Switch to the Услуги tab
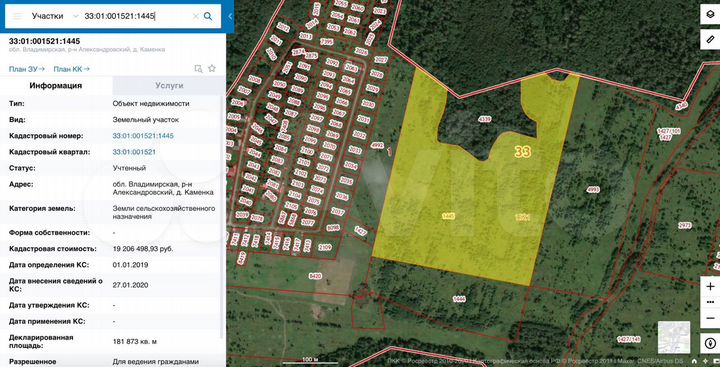 [169, 86]
